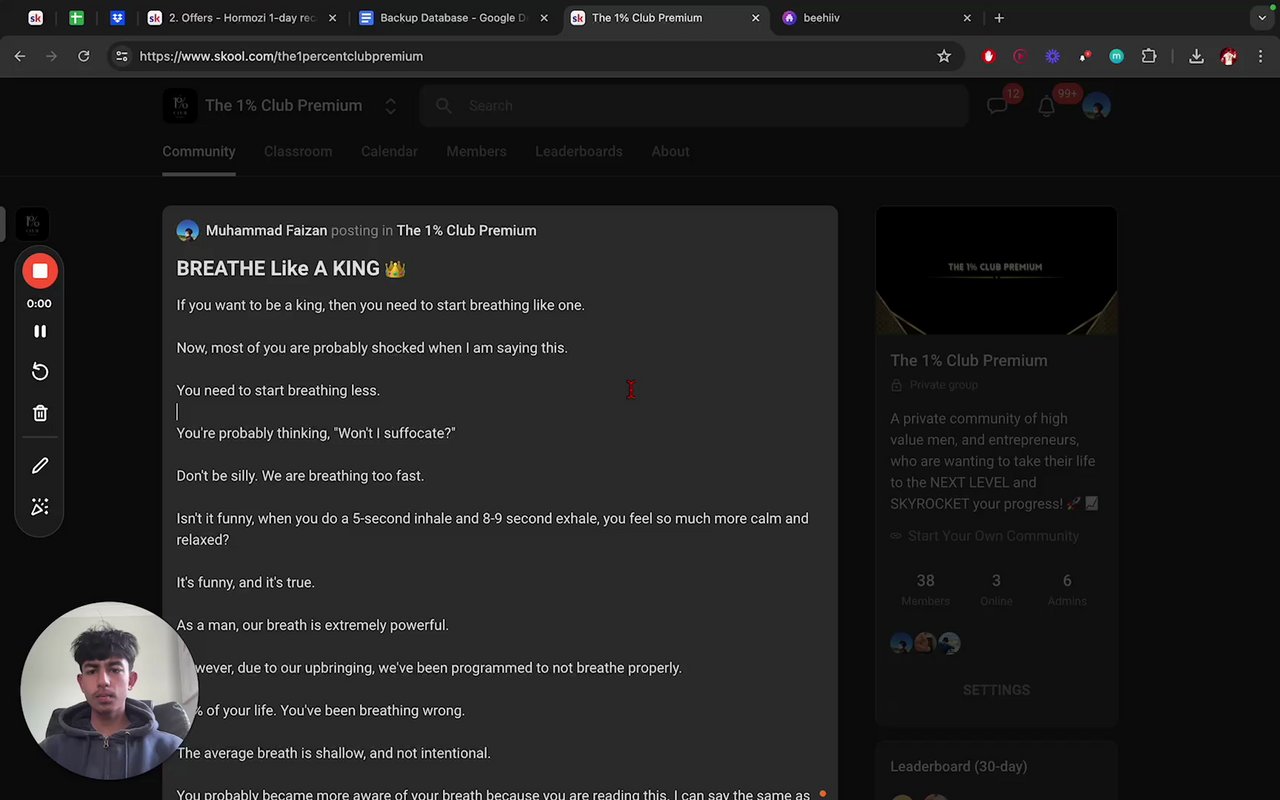
Task: Switch to the first pinned Skool tab
Action: tap(35, 17)
